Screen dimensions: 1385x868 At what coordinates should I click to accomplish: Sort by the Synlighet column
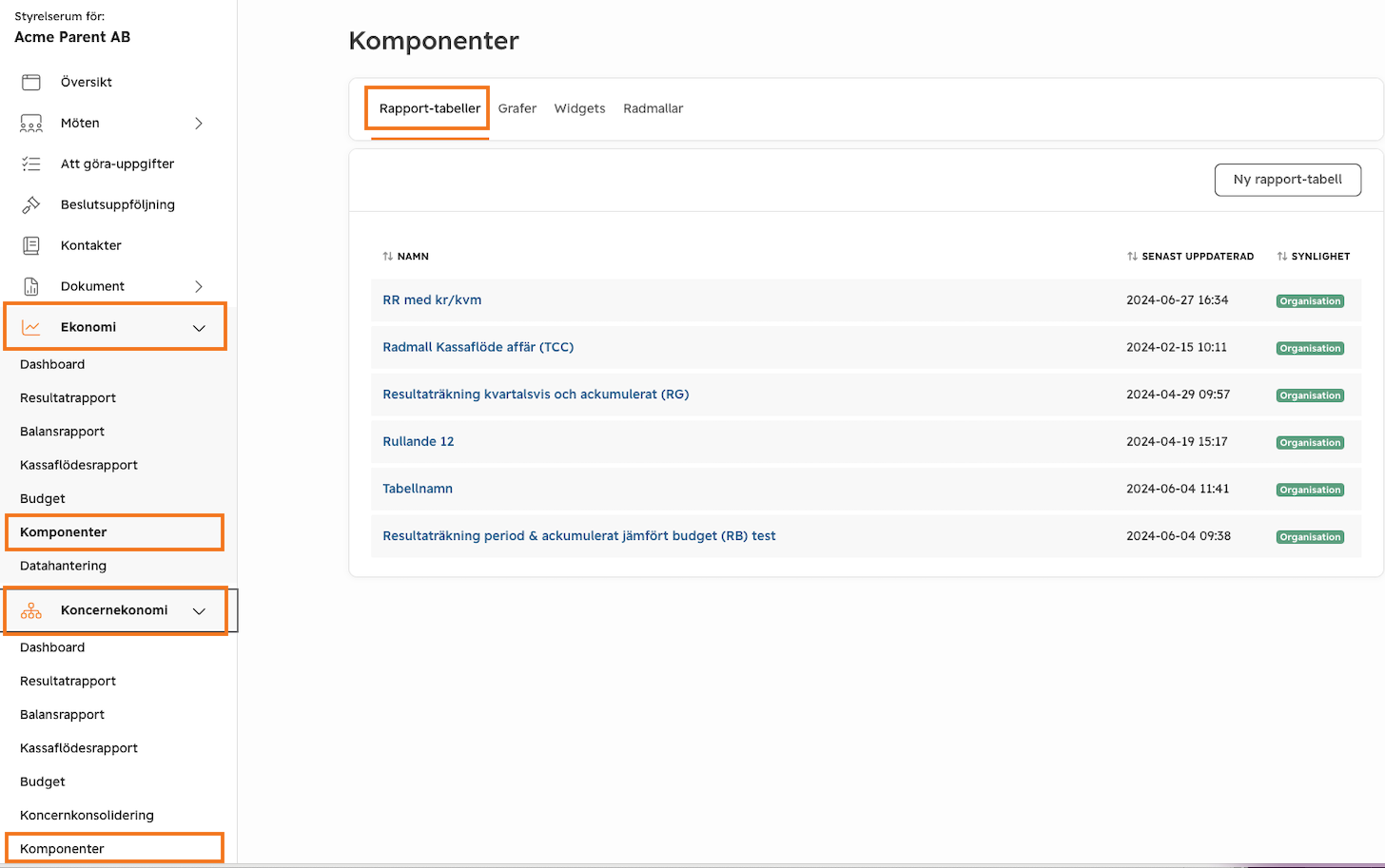click(1314, 257)
